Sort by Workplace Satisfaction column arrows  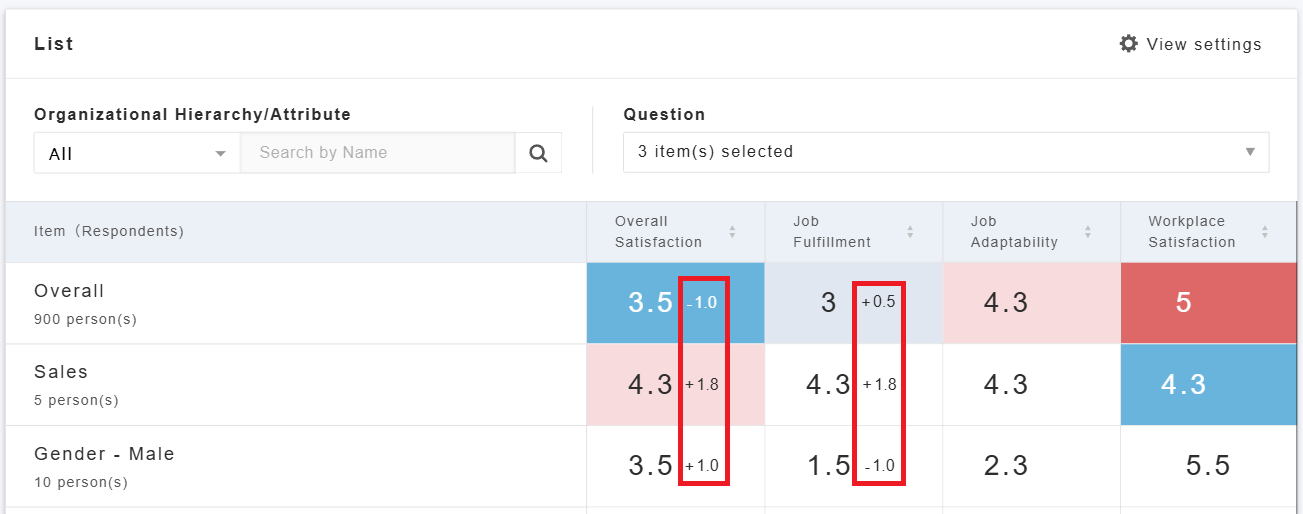1265,232
